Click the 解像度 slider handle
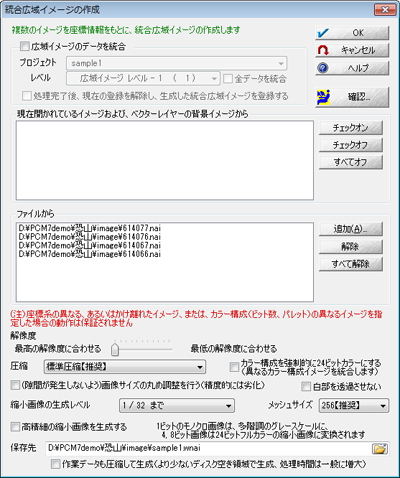400x478 pixels. pyautogui.click(x=115, y=349)
